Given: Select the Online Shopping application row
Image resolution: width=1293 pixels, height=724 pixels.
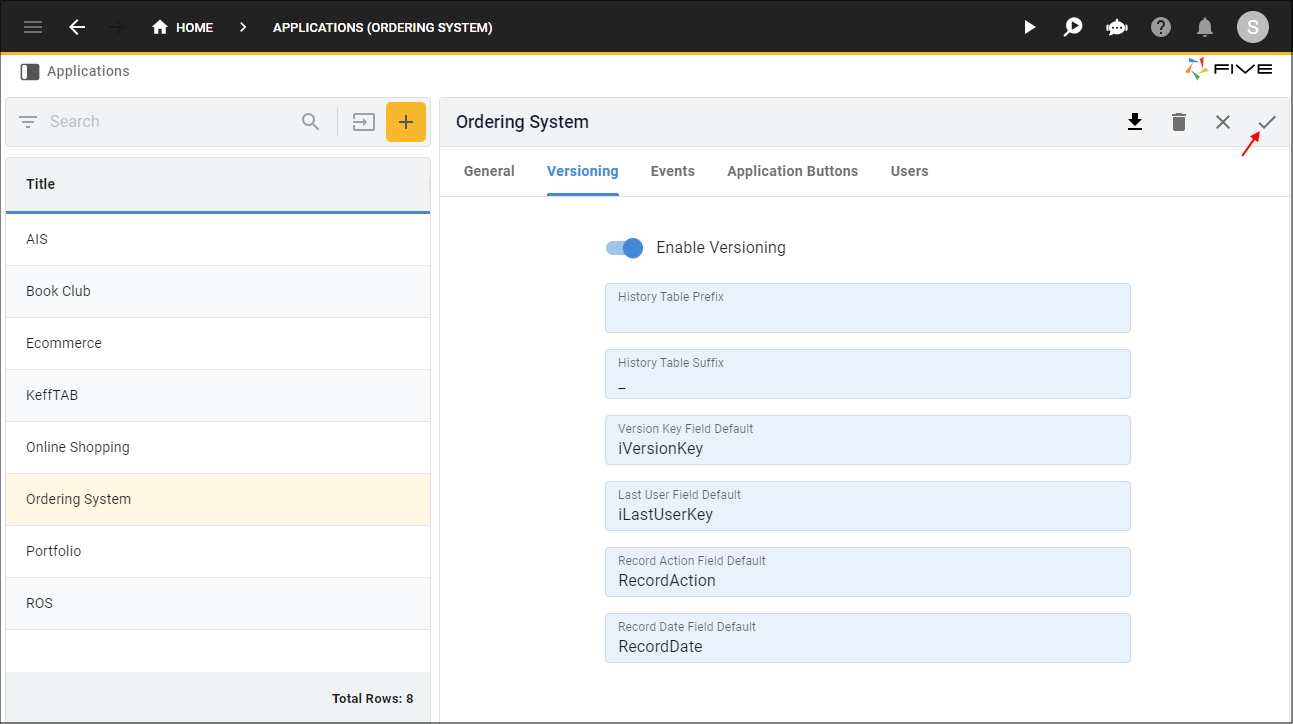Looking at the screenshot, I should tap(218, 447).
